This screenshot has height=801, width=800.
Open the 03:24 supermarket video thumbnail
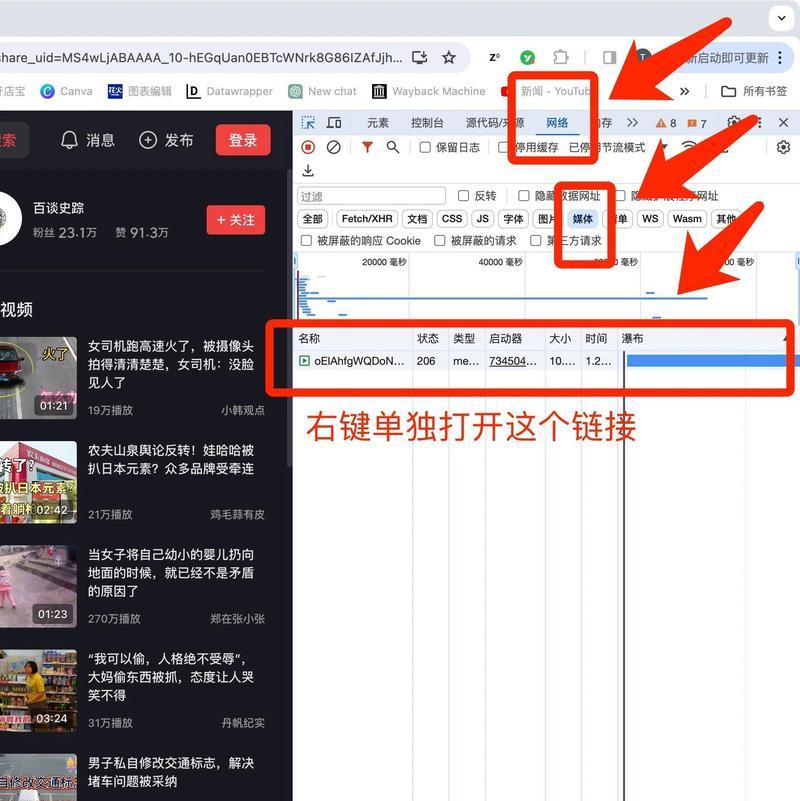[38, 691]
